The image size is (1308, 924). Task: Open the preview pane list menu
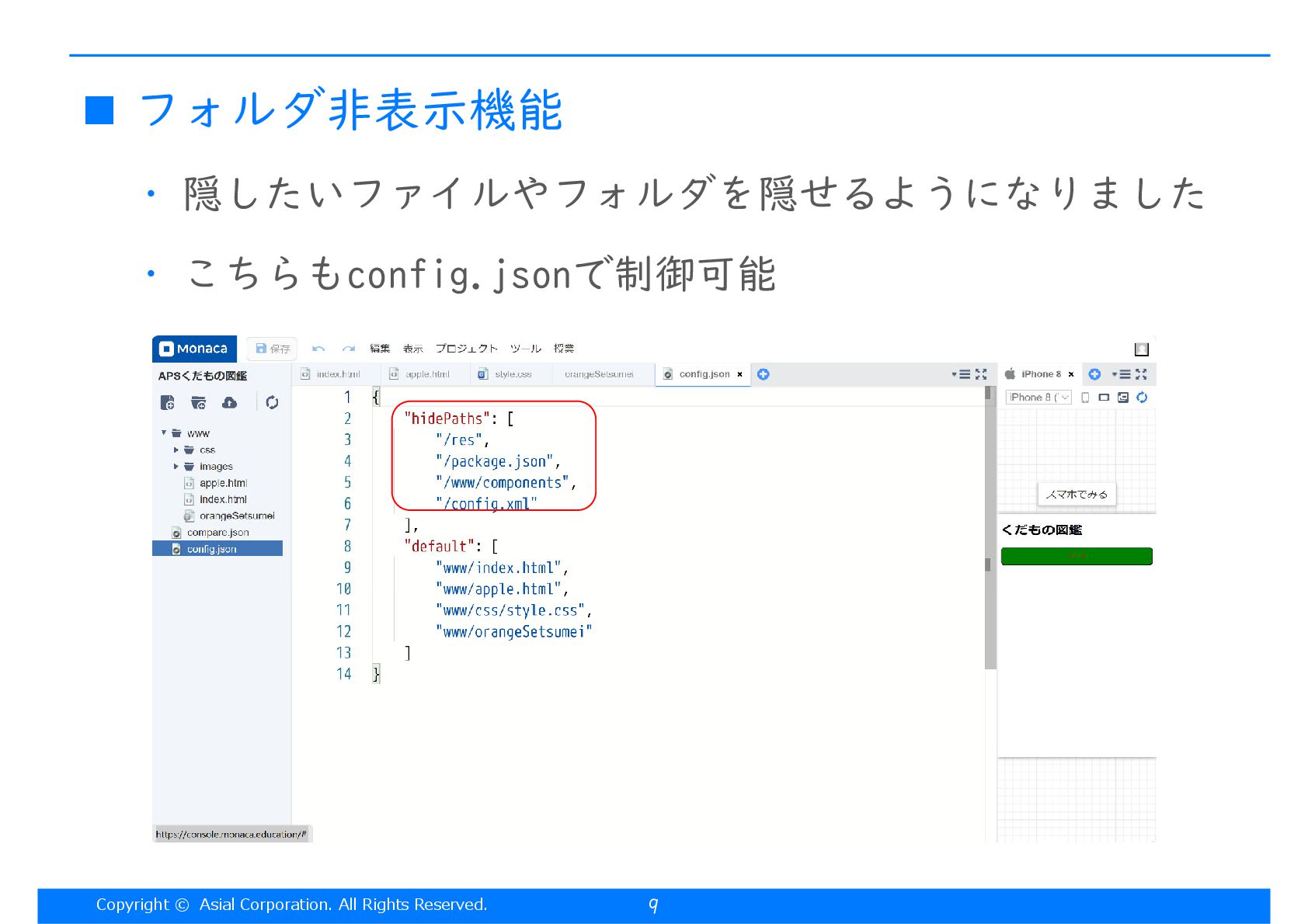coord(1121,374)
